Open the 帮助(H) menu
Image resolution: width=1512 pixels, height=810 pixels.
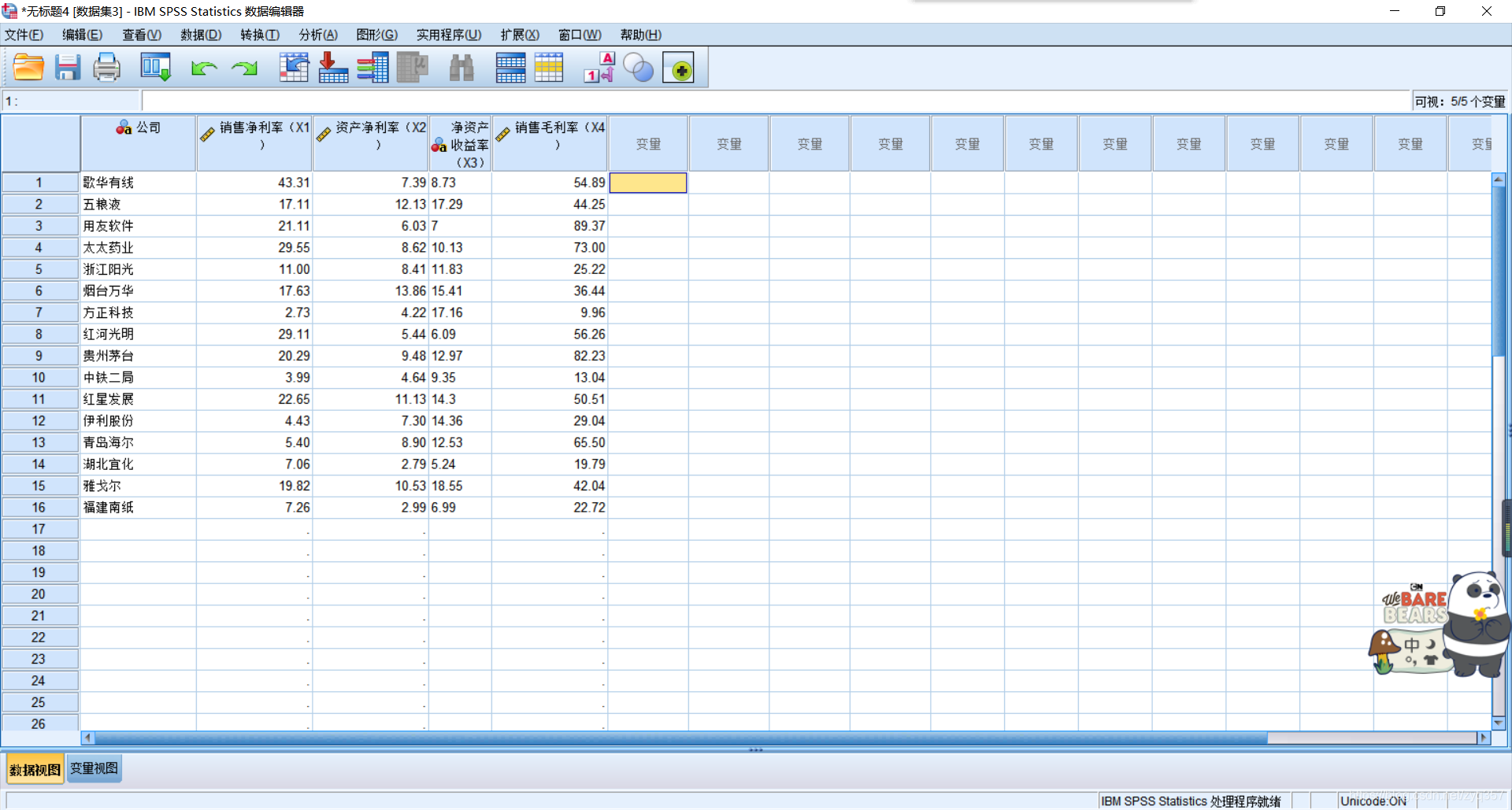pos(641,35)
